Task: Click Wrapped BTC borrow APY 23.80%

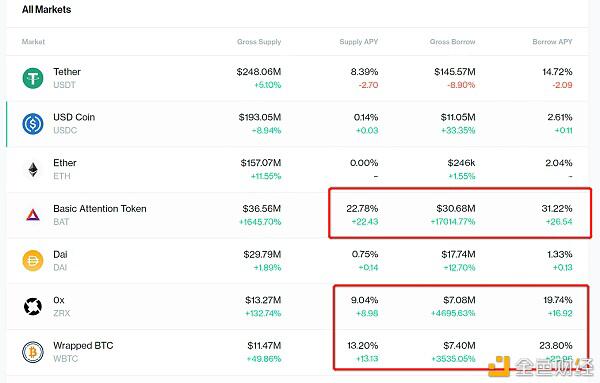Action: (x=556, y=345)
